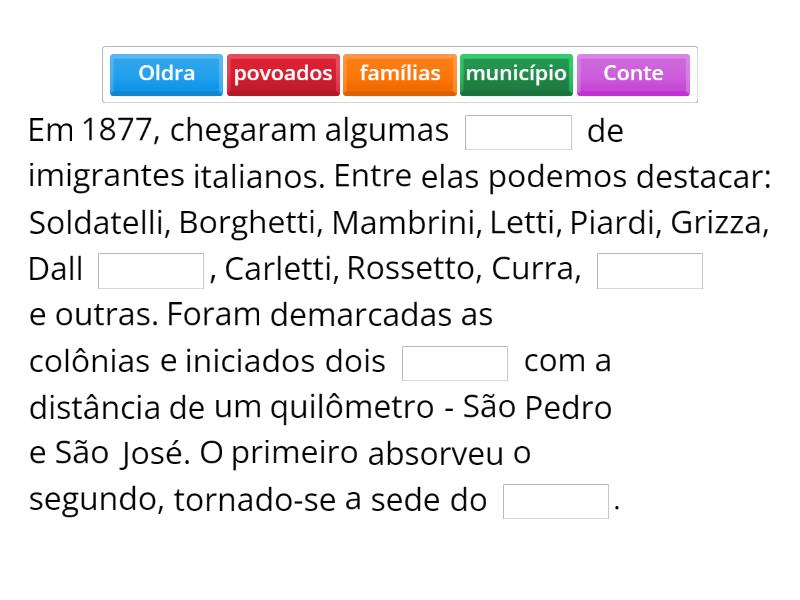The width and height of the screenshot is (800, 600).
Task: Click the blank following "Curra,"
Action: pos(650,270)
